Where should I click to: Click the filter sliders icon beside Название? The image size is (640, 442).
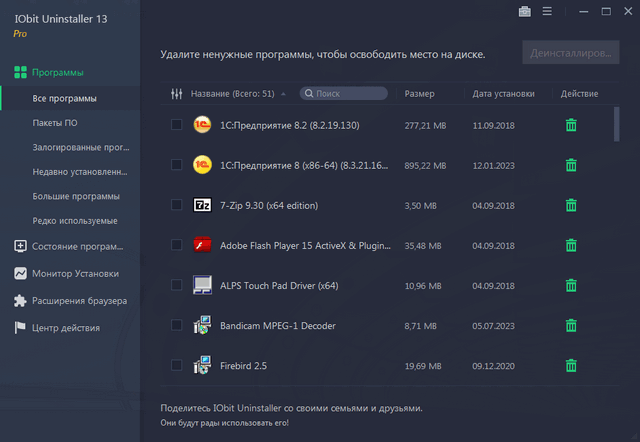pos(178,94)
